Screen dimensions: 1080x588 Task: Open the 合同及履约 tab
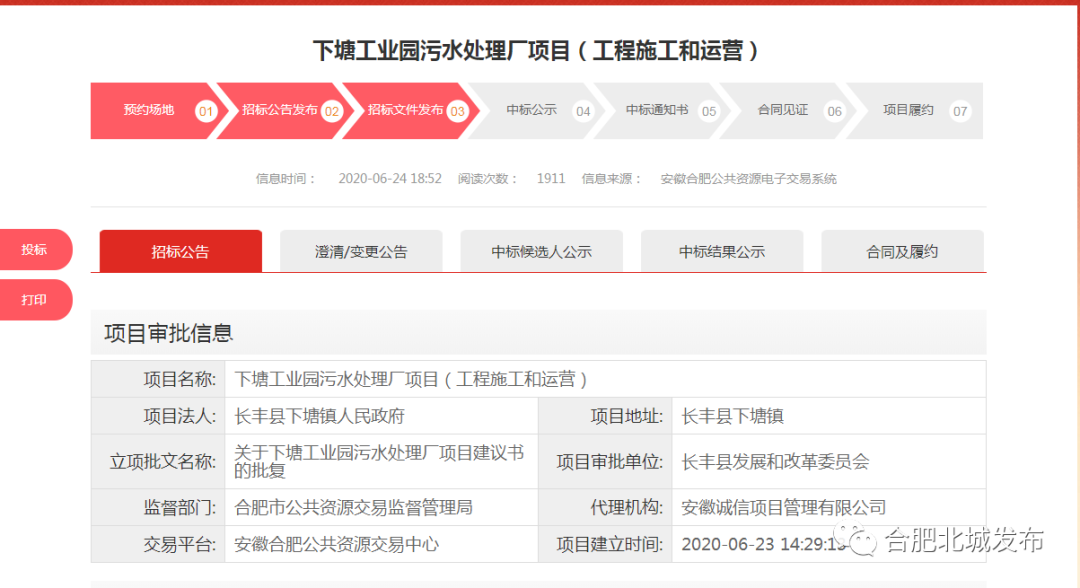point(902,252)
